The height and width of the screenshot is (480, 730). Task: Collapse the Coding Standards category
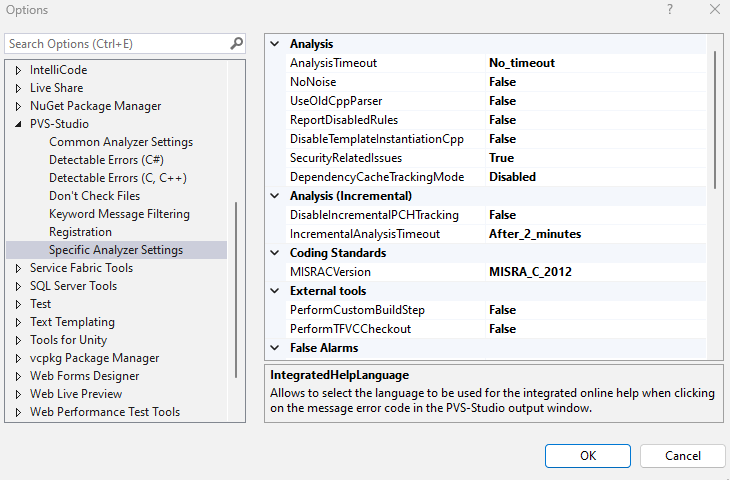point(275,253)
